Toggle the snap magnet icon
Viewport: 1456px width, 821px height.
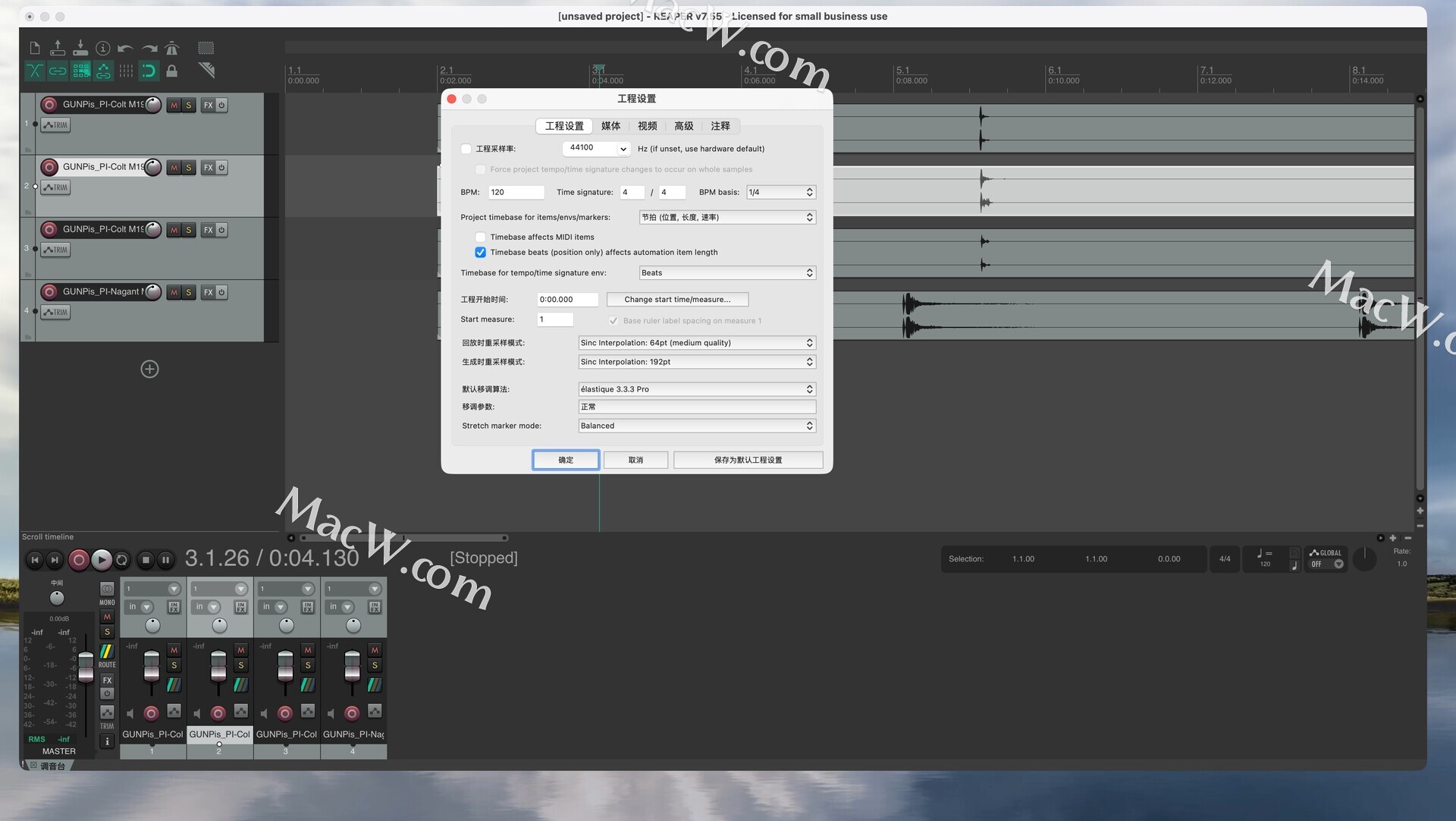[x=149, y=71]
